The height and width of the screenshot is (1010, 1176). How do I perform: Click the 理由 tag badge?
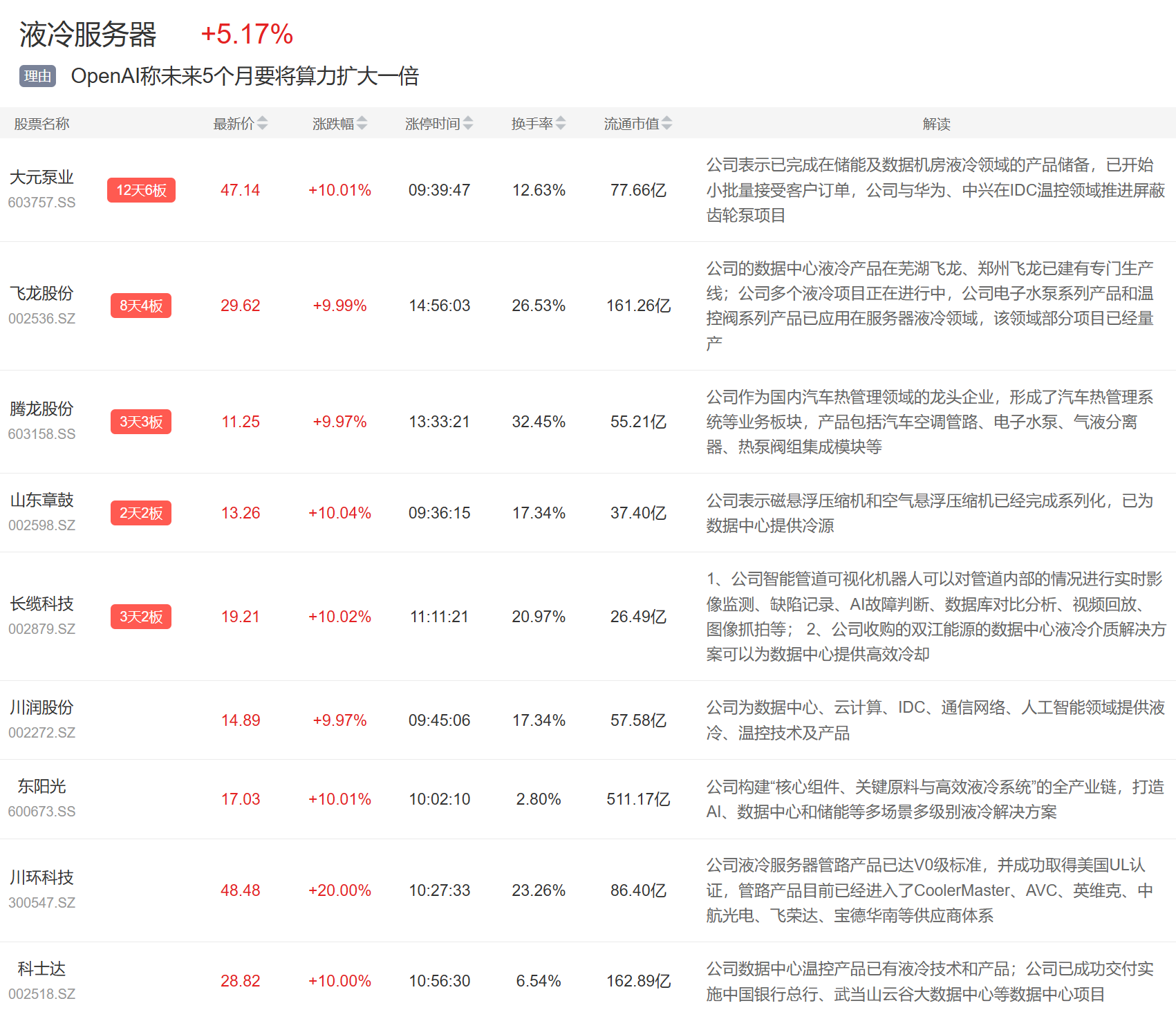[37, 76]
